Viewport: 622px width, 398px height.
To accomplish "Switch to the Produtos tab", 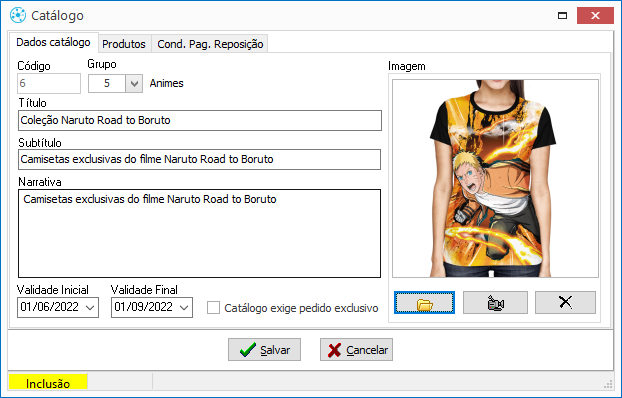I will tap(124, 44).
